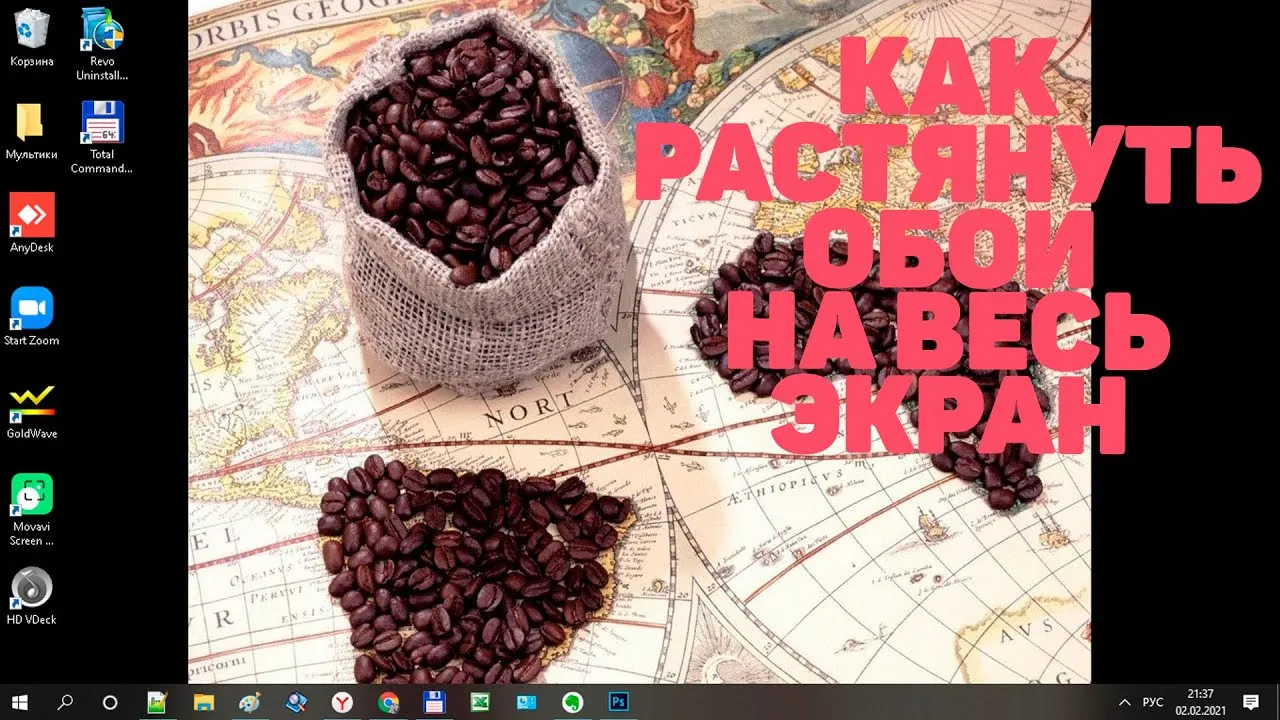Launch Yandex Browser from taskbar

point(342,702)
